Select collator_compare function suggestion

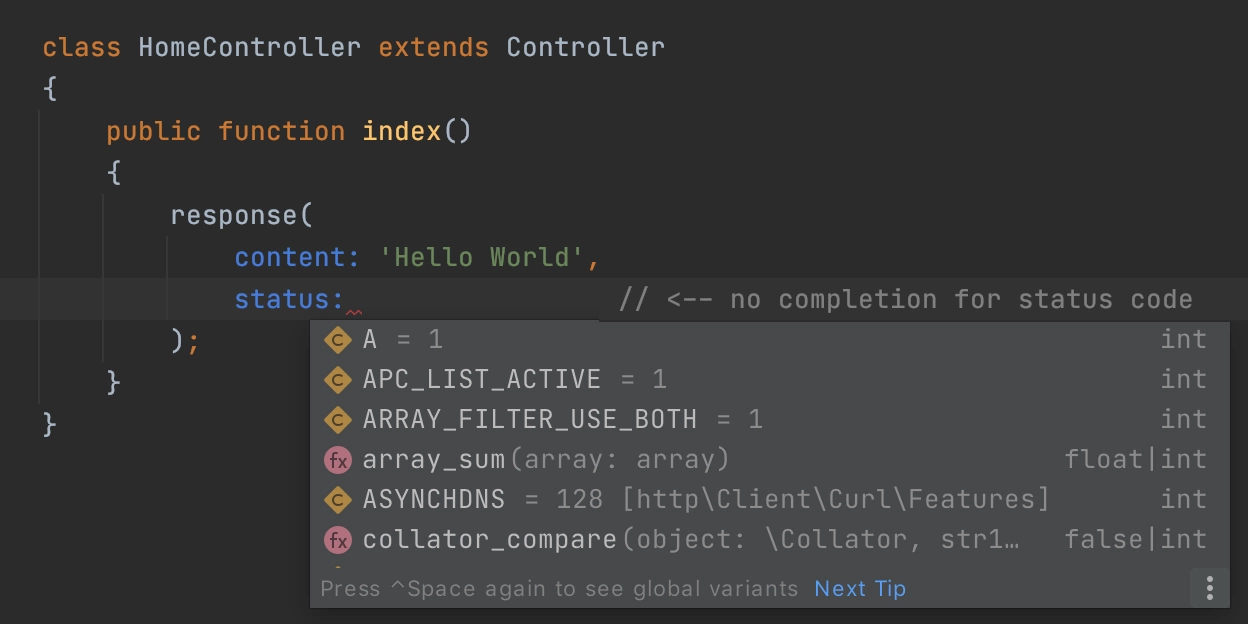766,540
